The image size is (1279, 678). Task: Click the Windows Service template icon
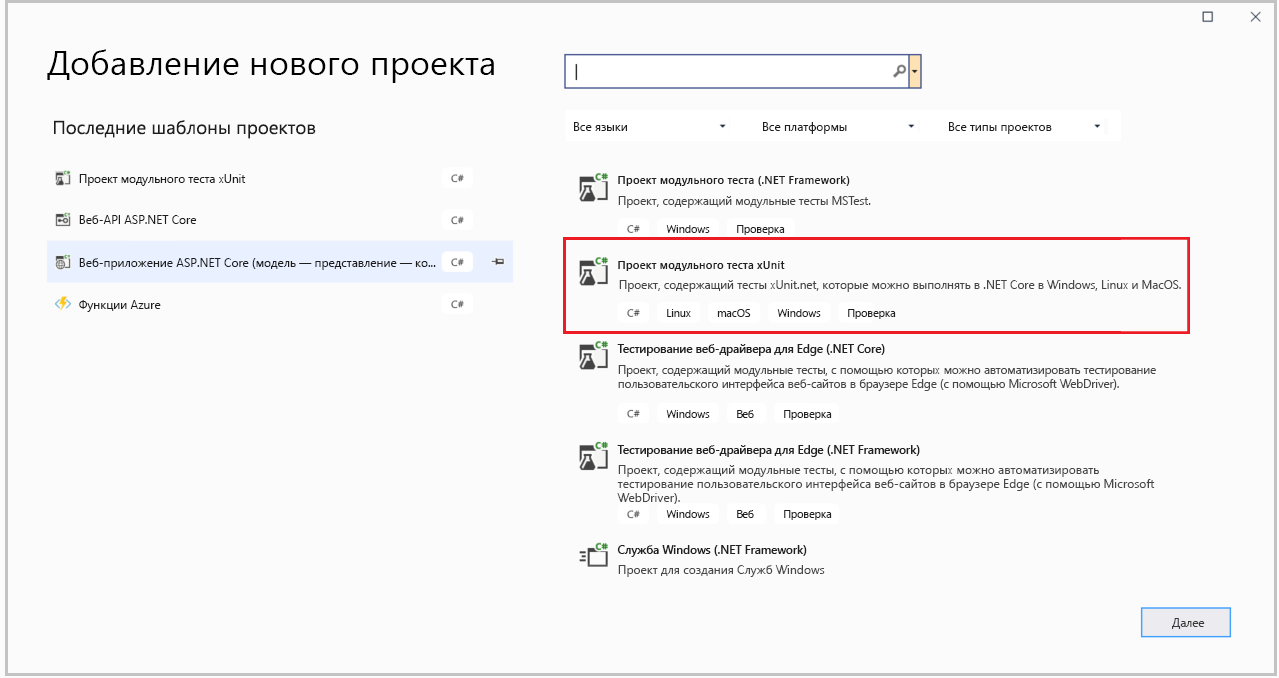pyautogui.click(x=593, y=556)
